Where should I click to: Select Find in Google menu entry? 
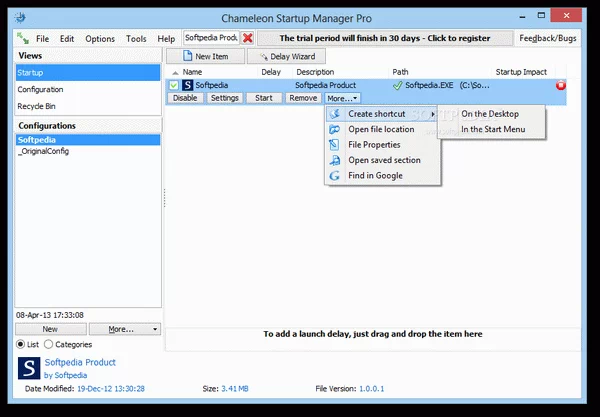coord(383,176)
